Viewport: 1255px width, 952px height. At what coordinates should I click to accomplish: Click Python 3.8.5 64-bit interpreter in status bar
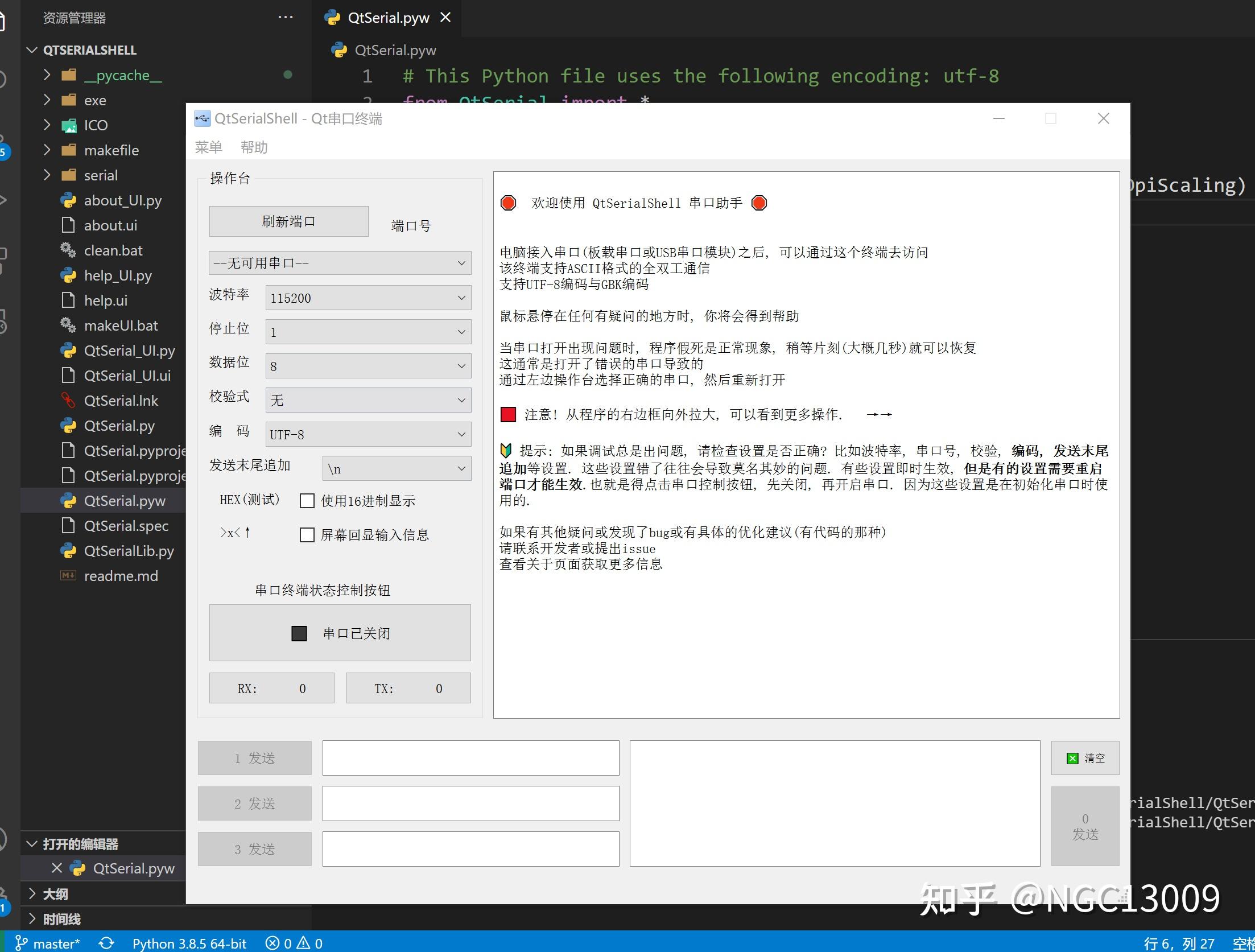point(189,943)
